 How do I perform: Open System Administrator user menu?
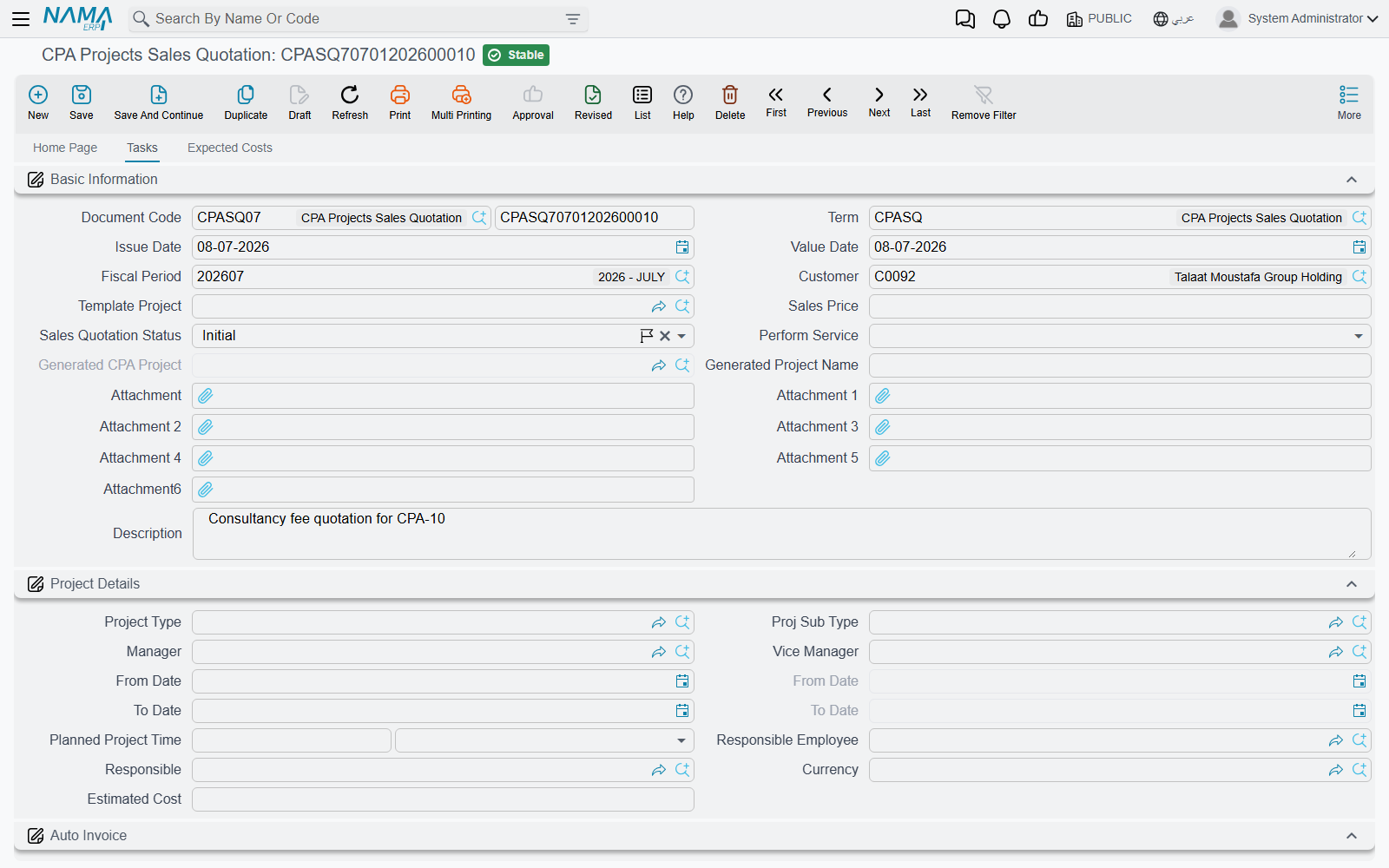tap(1298, 18)
